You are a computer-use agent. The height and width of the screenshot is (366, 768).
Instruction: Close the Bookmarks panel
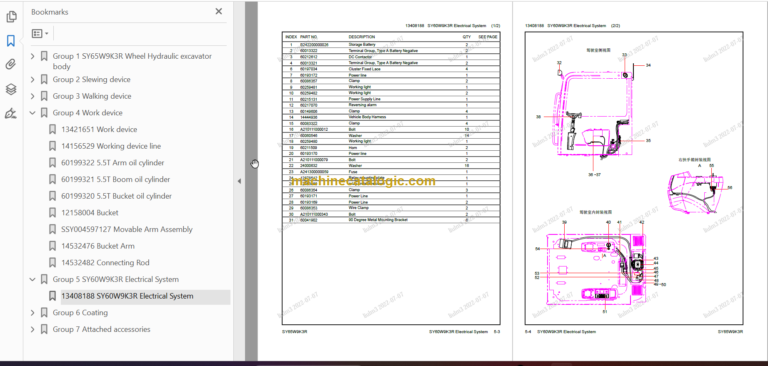coord(218,11)
